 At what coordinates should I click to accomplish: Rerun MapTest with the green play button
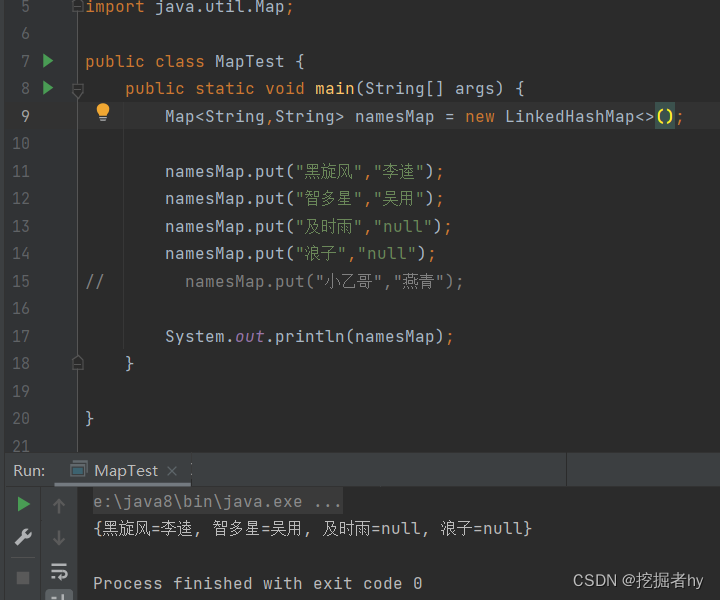point(24,505)
